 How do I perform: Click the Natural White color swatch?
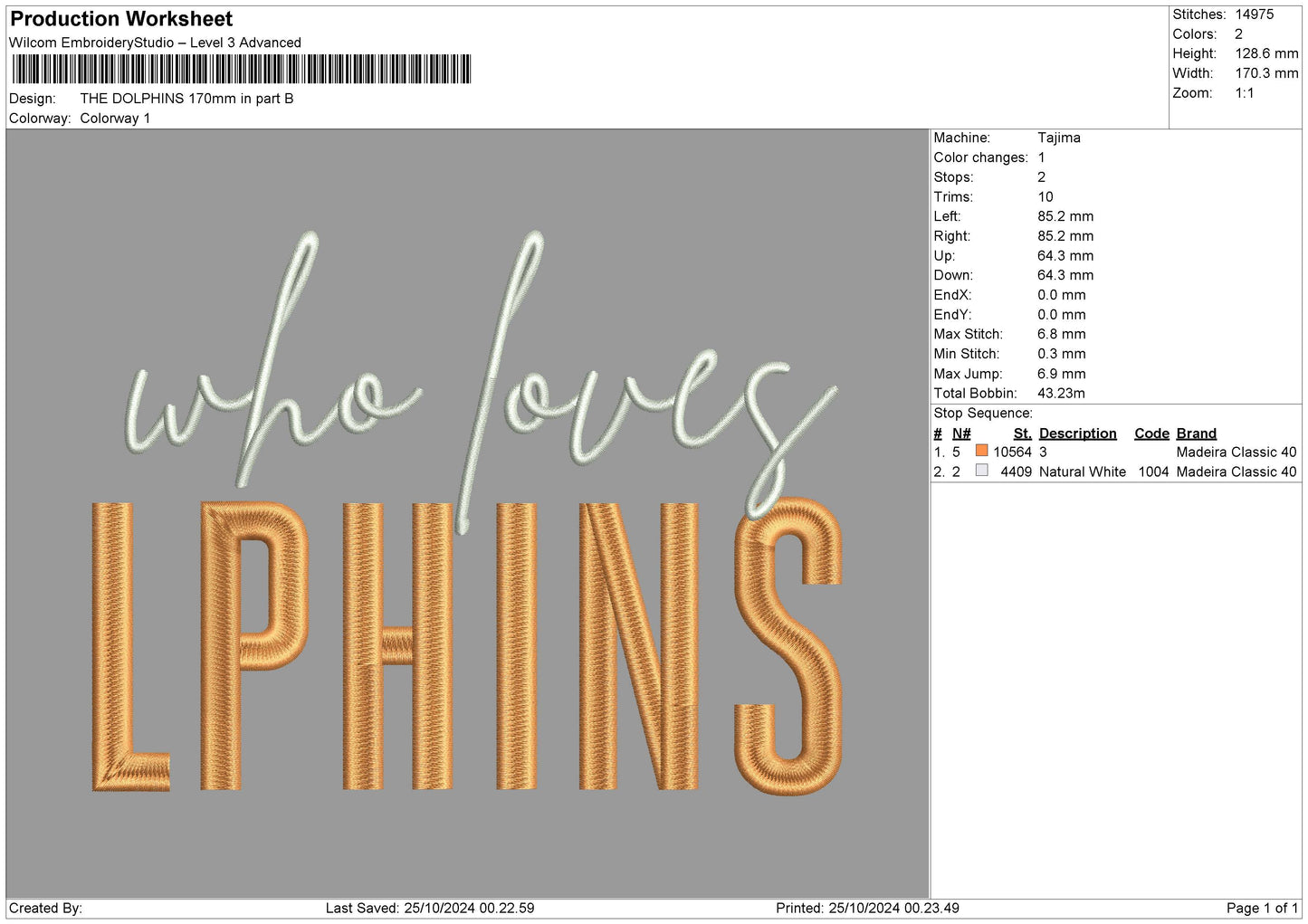click(981, 471)
